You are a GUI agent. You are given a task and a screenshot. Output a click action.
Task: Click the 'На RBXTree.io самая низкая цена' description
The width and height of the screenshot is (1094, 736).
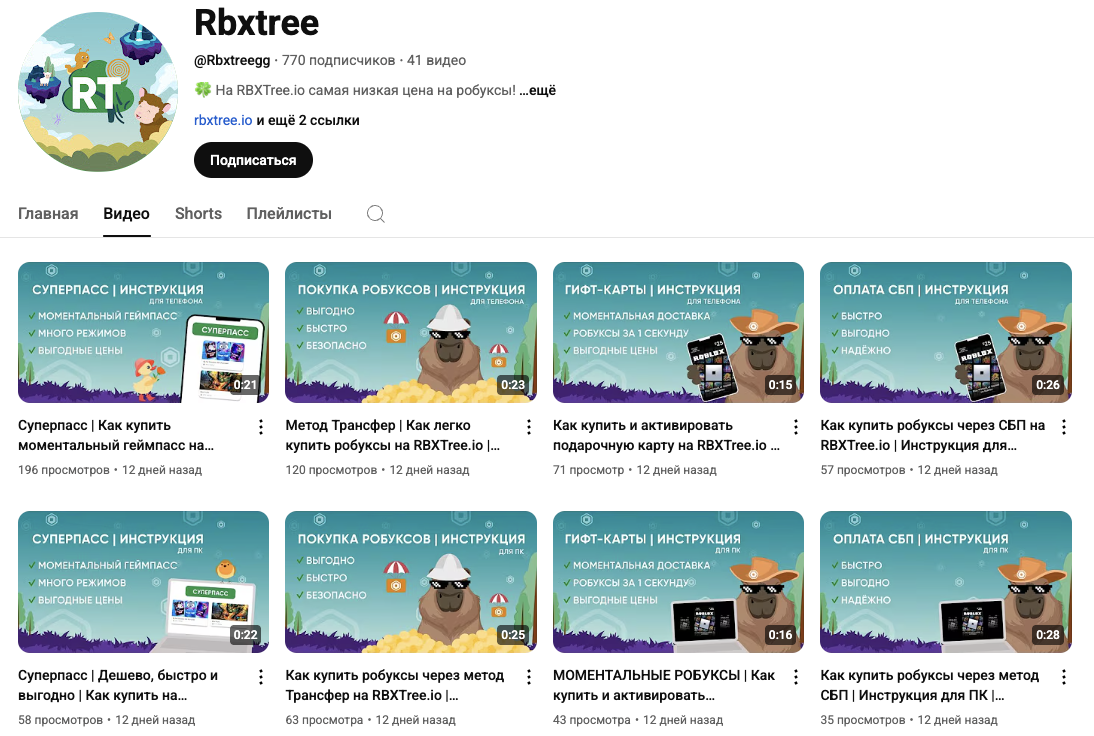tap(356, 90)
